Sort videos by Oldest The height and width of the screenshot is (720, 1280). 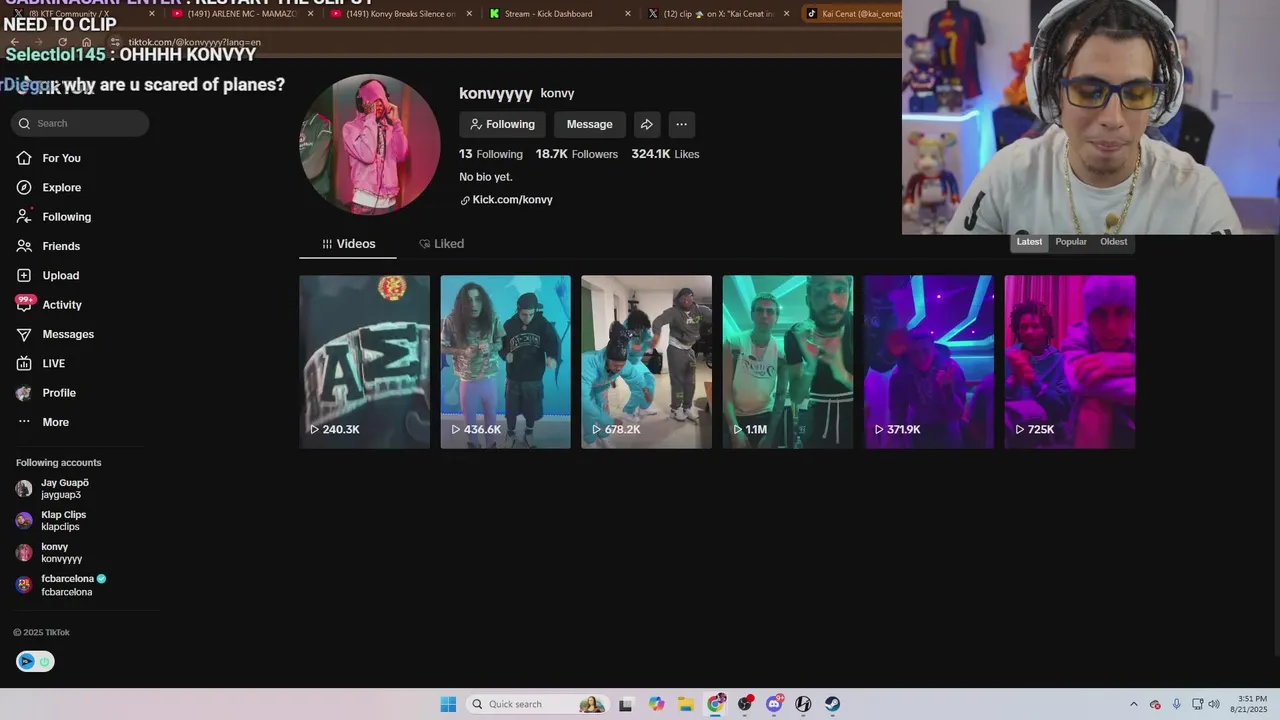1113,242
